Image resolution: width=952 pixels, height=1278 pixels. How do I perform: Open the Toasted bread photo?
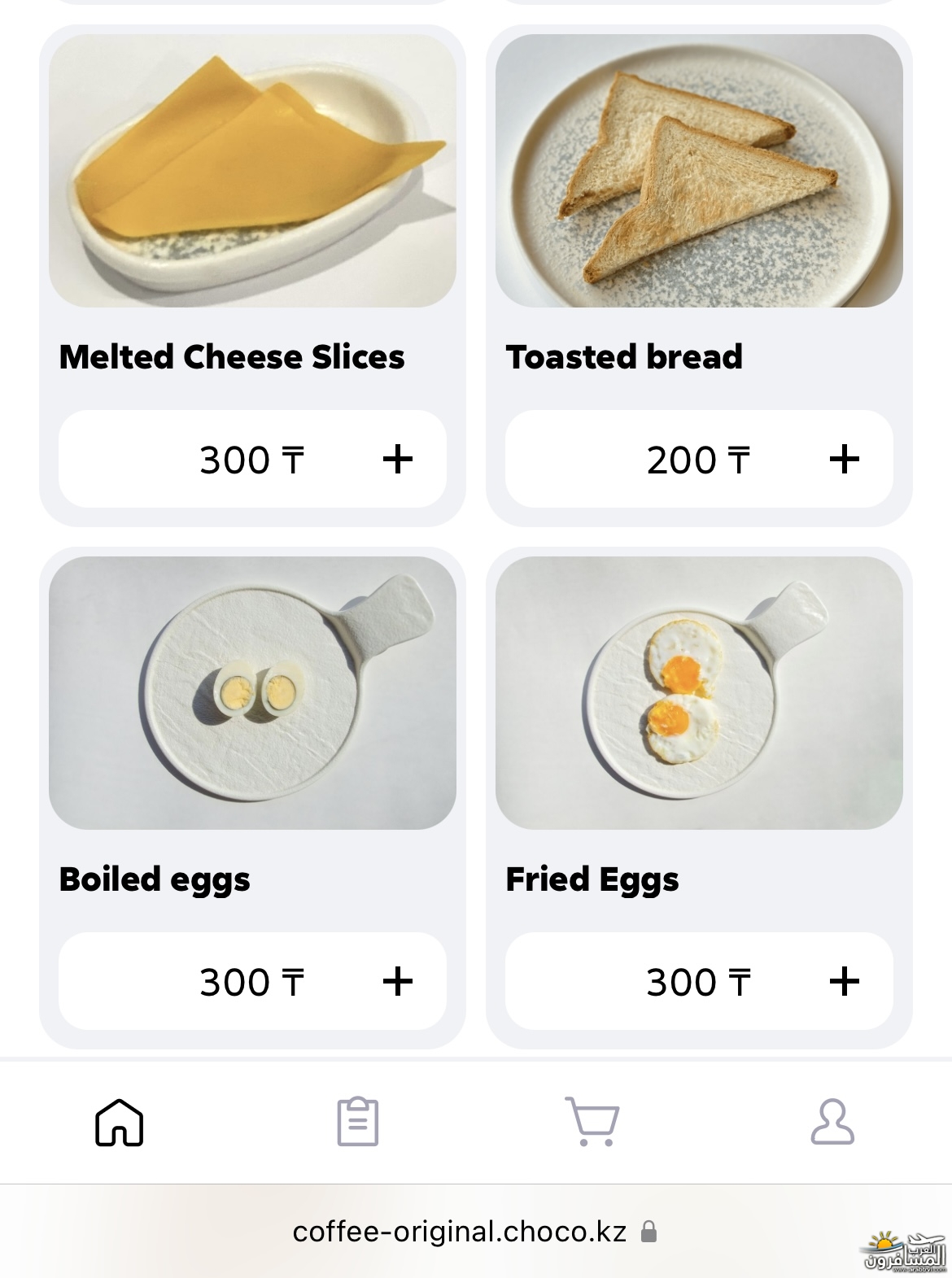pyautogui.click(x=699, y=171)
